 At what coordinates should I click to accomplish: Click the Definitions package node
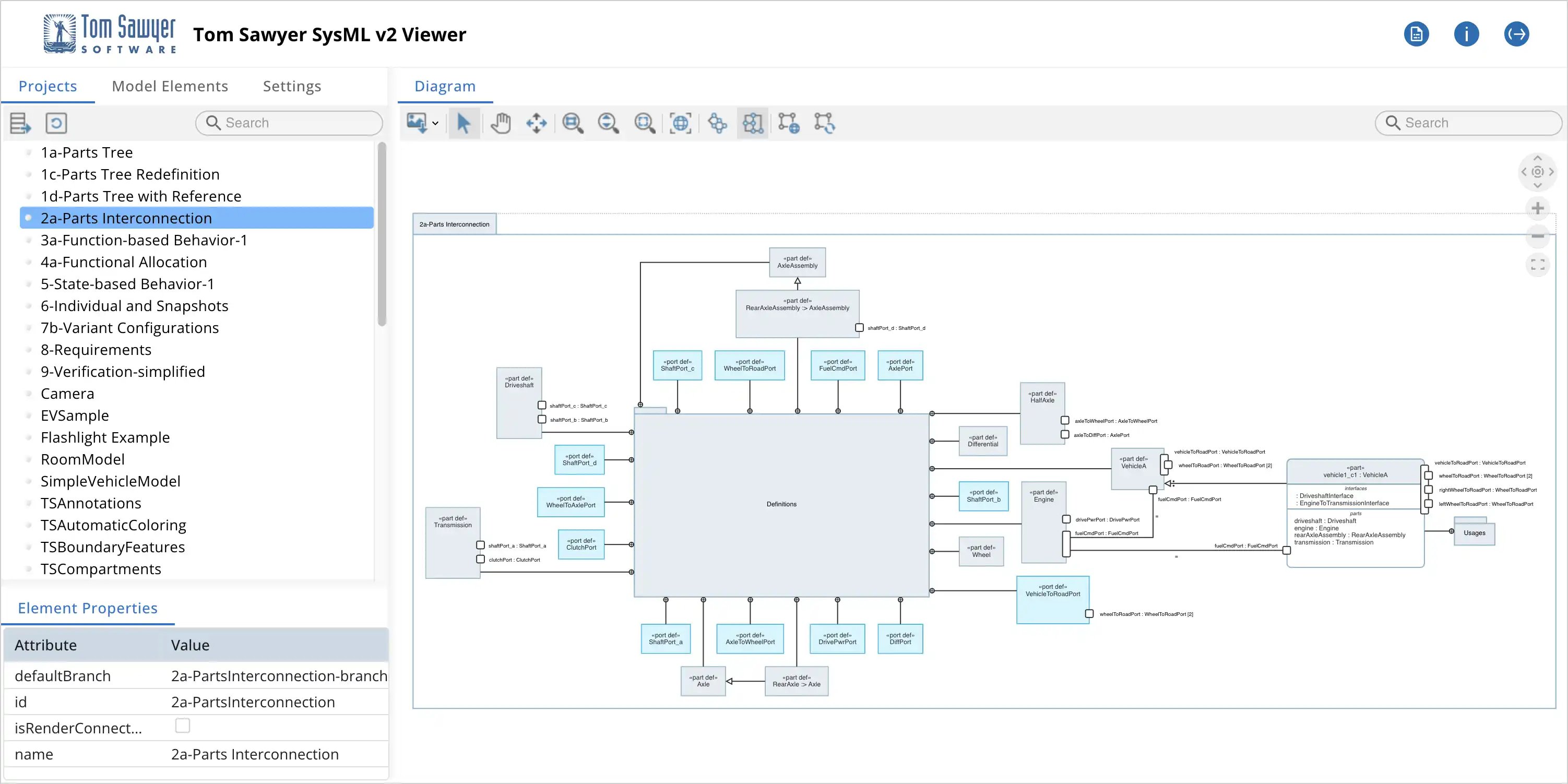[x=781, y=504]
